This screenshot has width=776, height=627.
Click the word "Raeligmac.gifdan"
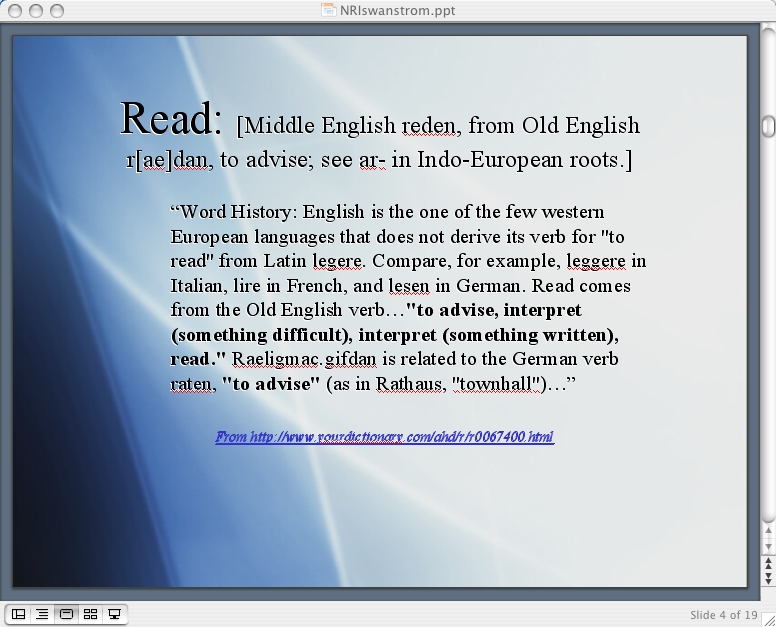(x=304, y=359)
